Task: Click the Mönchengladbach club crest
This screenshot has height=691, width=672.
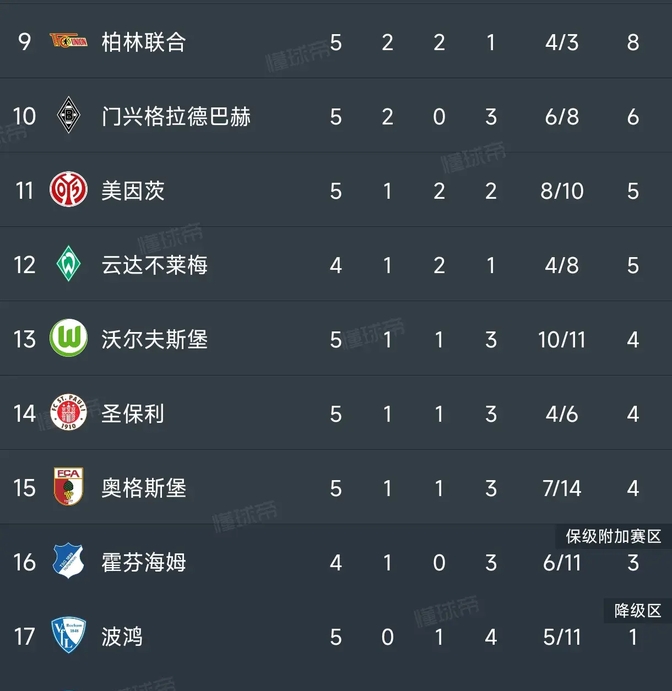Action: (69, 116)
